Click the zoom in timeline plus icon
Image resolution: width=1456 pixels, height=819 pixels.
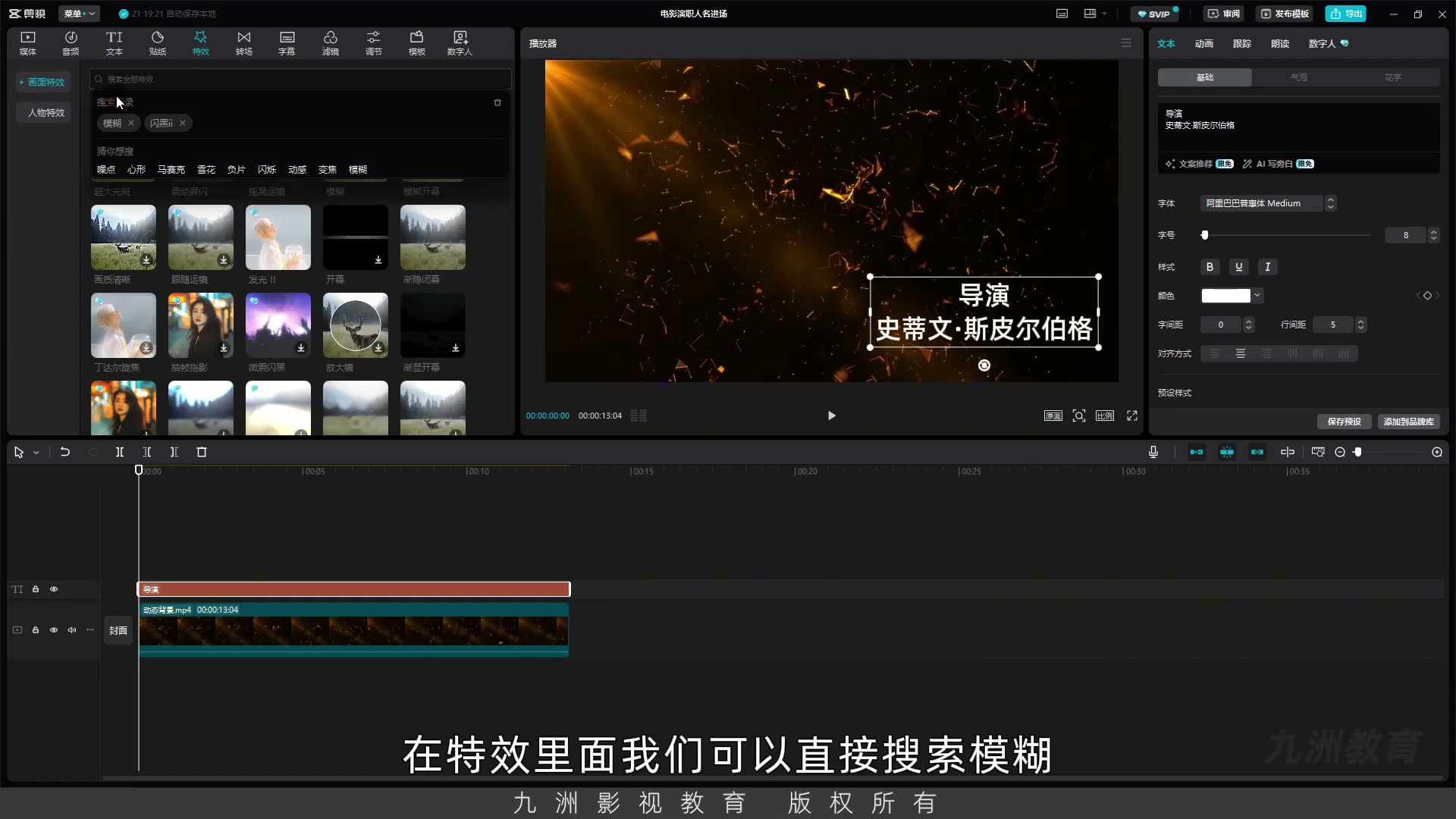pyautogui.click(x=1437, y=452)
